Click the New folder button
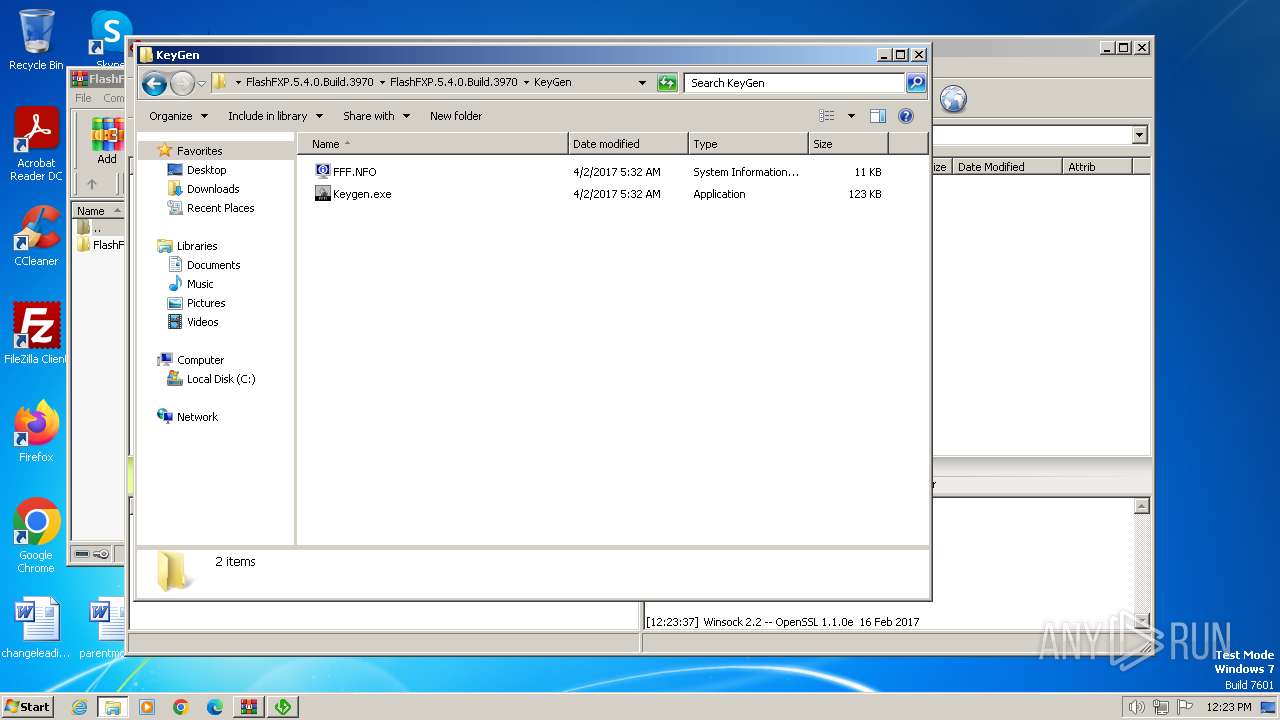Image resolution: width=1280 pixels, height=720 pixels. (x=456, y=116)
